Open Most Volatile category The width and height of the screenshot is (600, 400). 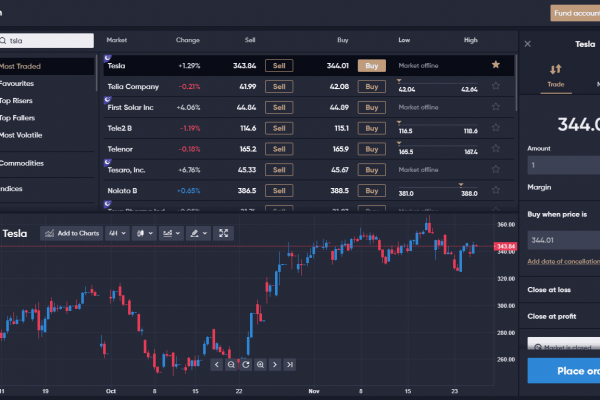tap(21, 135)
